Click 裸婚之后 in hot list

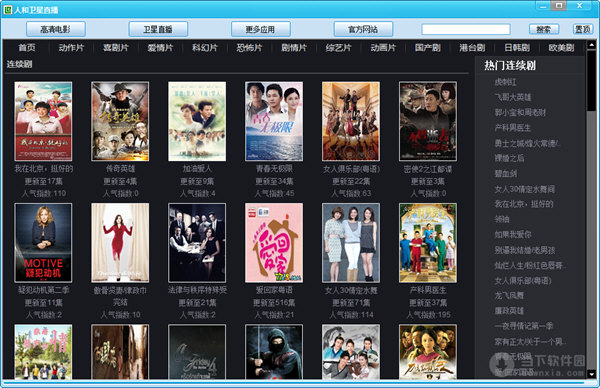(x=509, y=158)
